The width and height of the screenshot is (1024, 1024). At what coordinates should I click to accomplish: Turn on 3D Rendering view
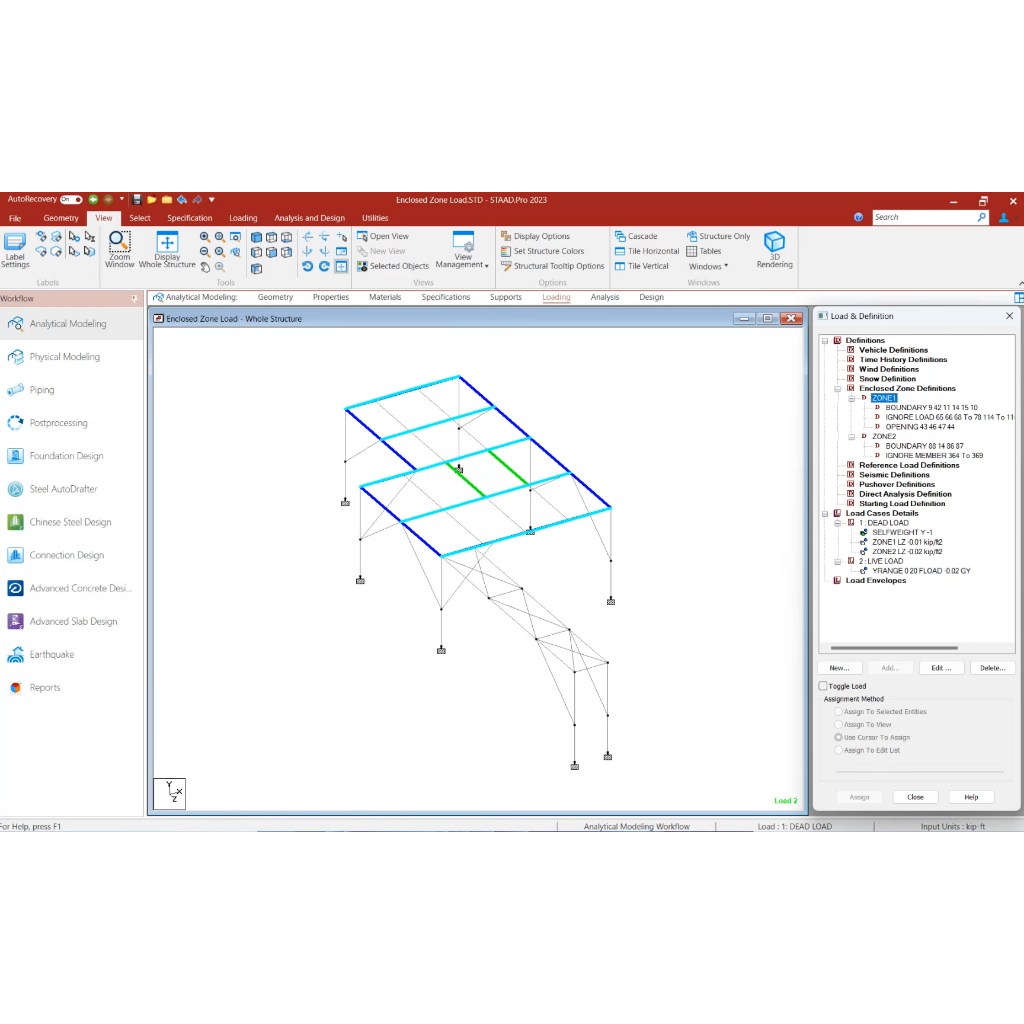[774, 249]
